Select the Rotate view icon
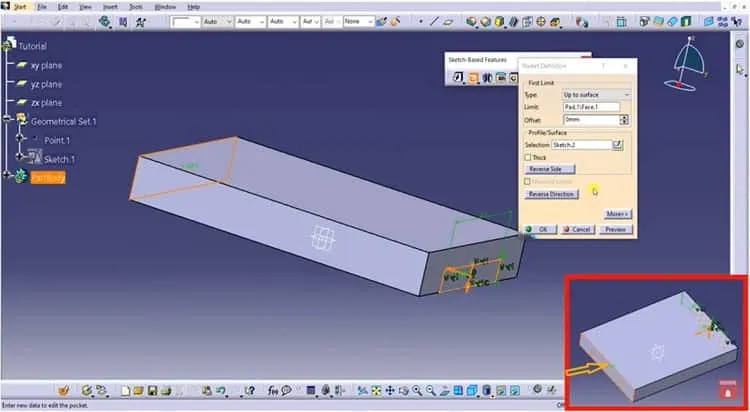The image size is (750, 412). [x=403, y=391]
